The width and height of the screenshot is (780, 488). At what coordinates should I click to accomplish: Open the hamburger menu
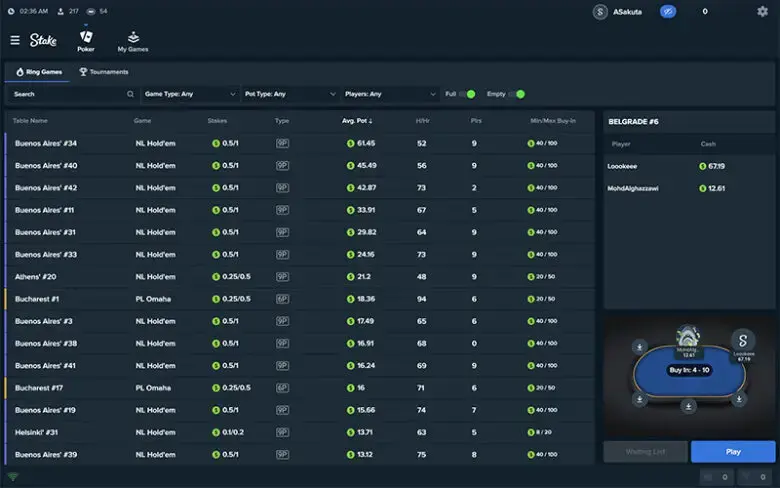tap(15, 40)
